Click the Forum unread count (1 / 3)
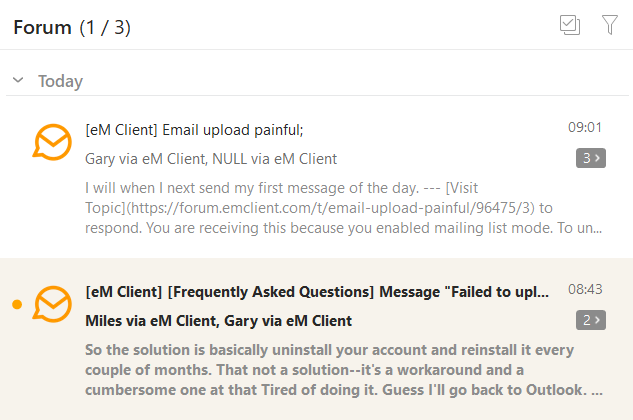The height and width of the screenshot is (420, 633). [x=105, y=27]
